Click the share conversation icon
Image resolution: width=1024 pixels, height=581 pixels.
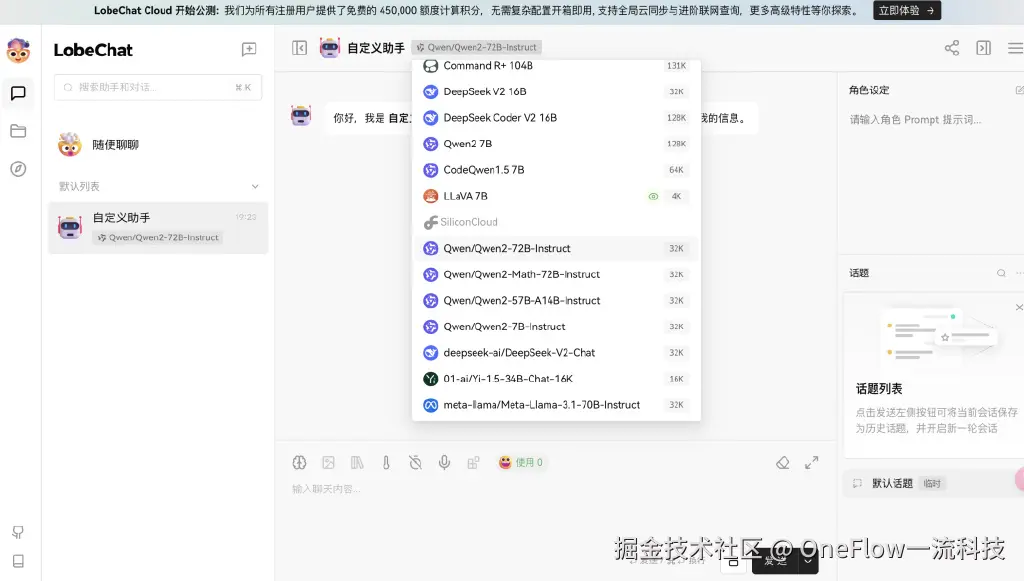(x=952, y=48)
